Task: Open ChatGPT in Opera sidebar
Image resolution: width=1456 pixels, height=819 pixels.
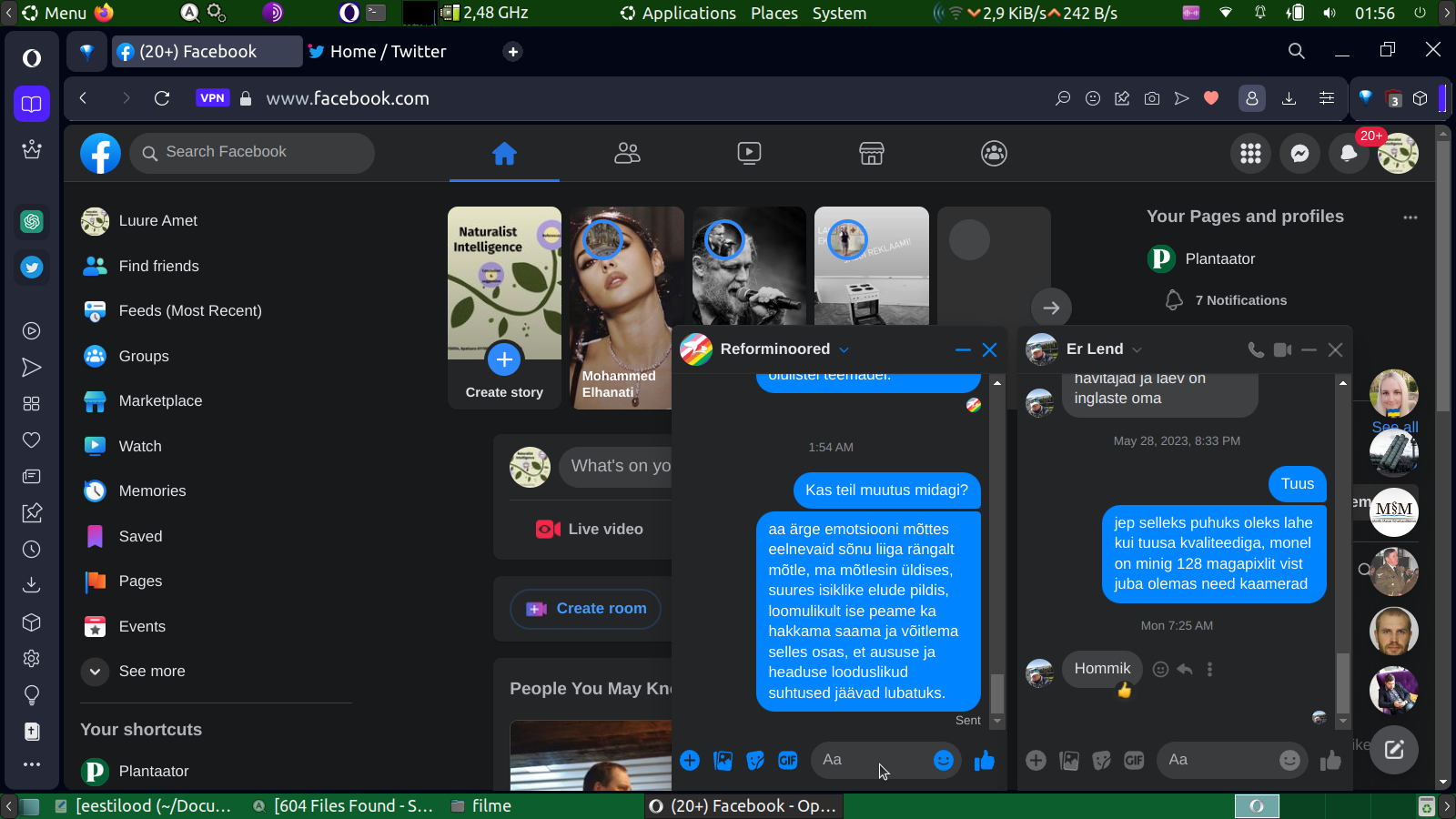Action: [32, 221]
